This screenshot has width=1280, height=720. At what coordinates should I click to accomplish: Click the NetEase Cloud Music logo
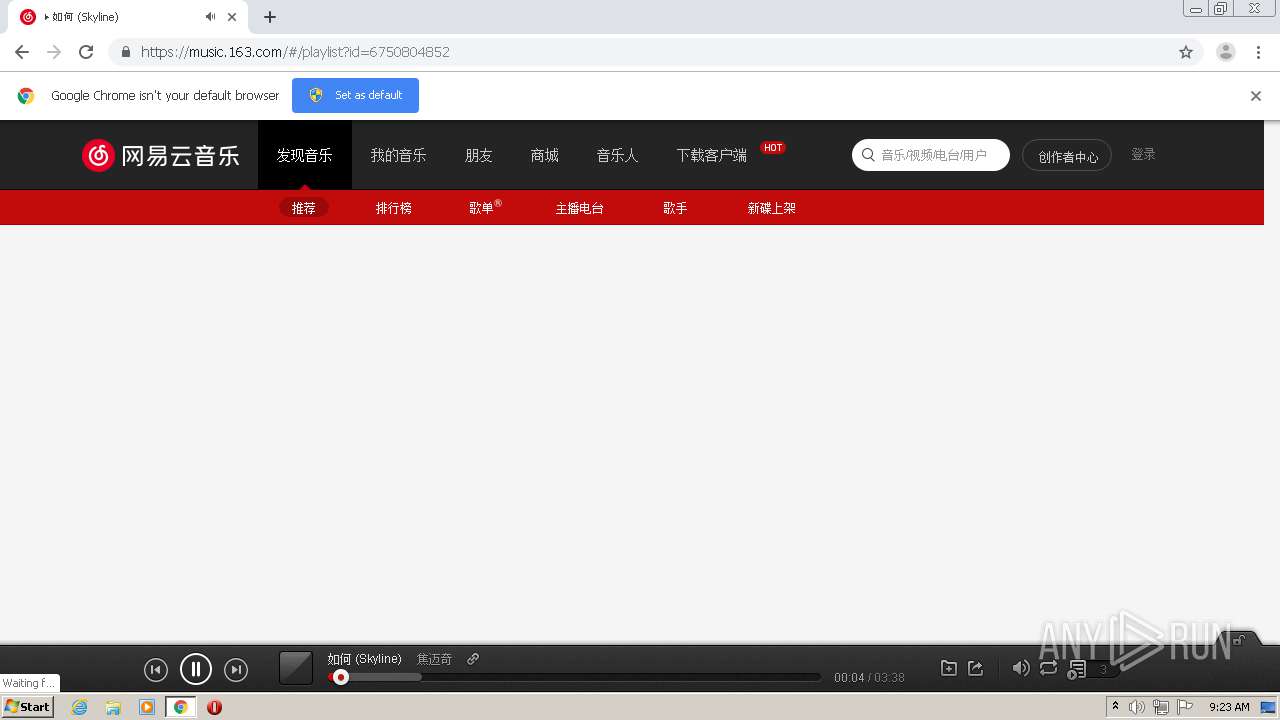click(161, 155)
